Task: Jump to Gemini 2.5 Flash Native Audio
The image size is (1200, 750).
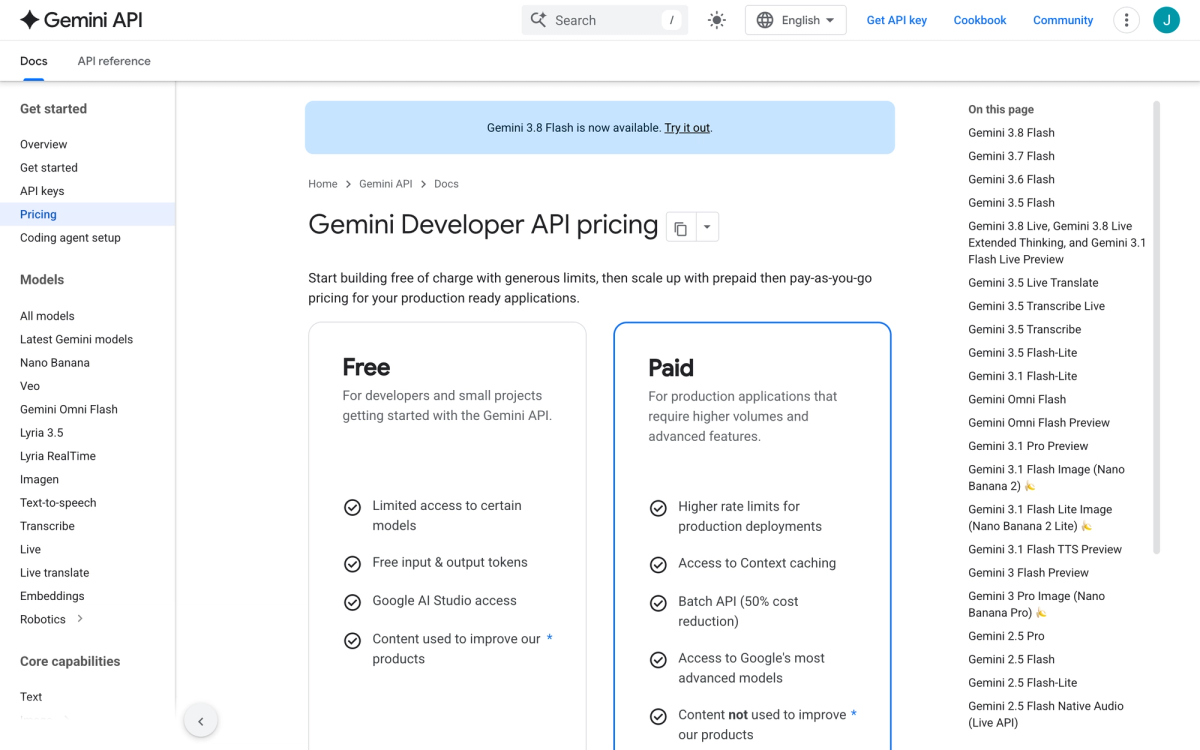Action: (1046, 714)
